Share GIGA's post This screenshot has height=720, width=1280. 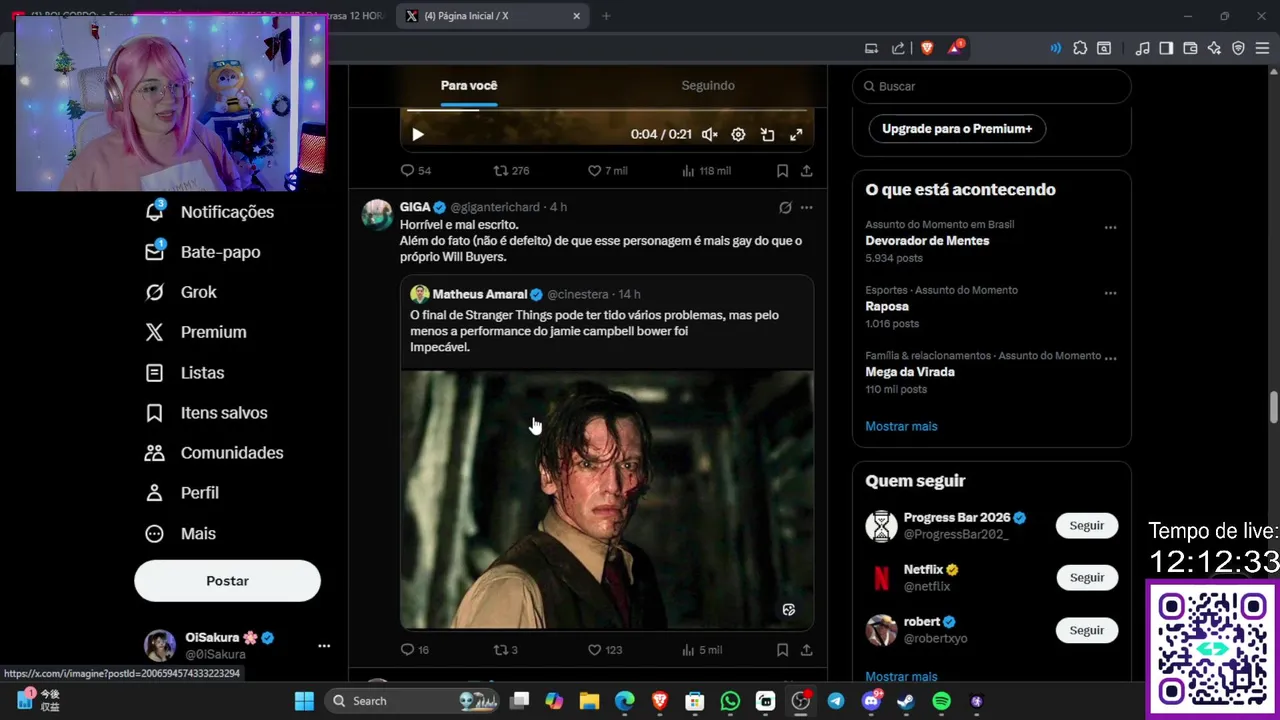807,650
